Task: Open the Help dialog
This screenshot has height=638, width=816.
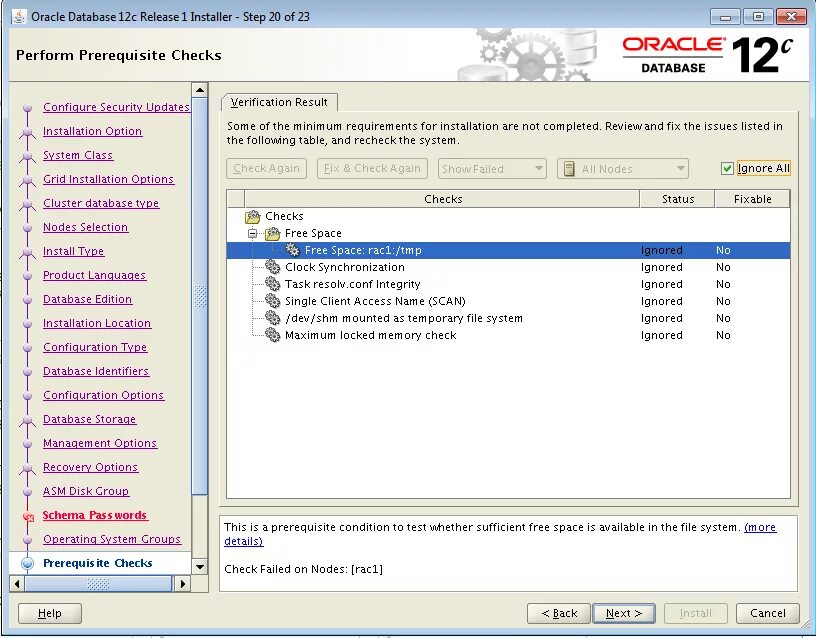Action: point(50,614)
